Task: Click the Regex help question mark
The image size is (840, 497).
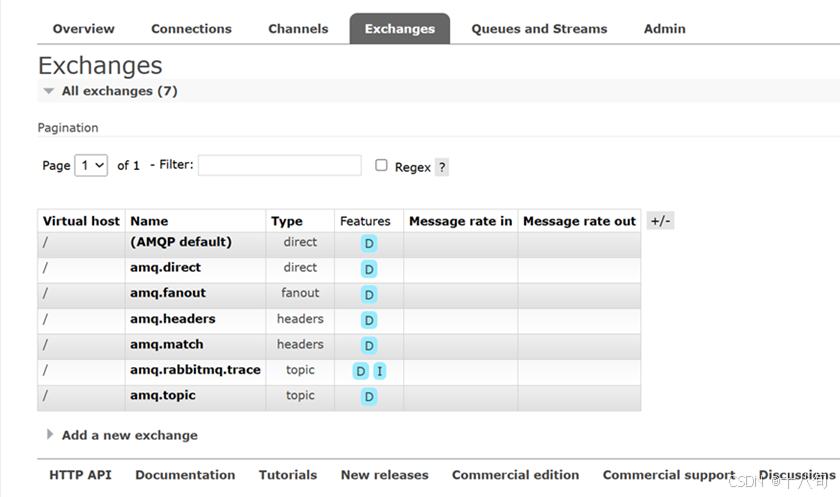Action: pos(442,167)
